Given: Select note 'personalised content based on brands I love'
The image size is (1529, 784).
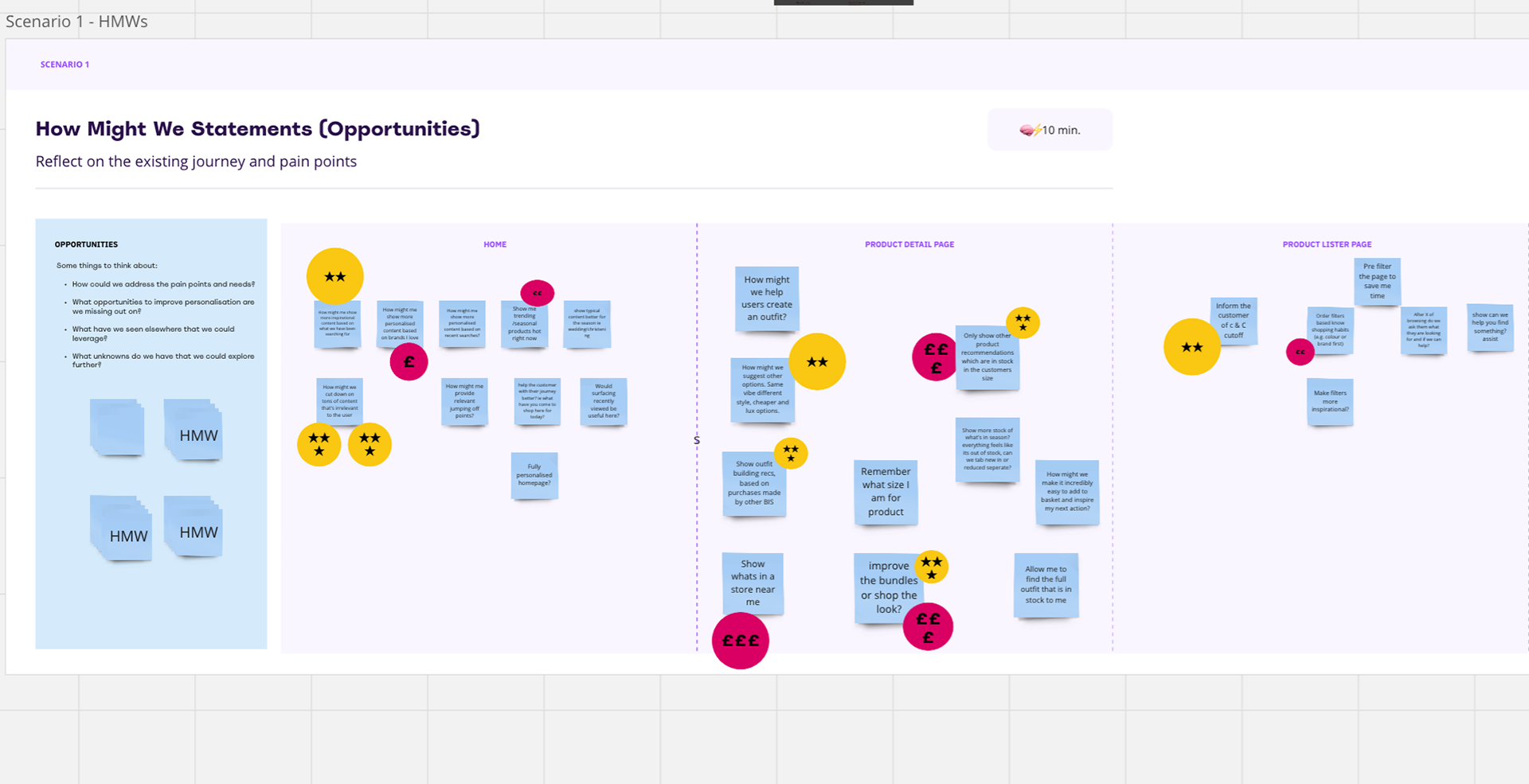Looking at the screenshot, I should coord(400,324).
